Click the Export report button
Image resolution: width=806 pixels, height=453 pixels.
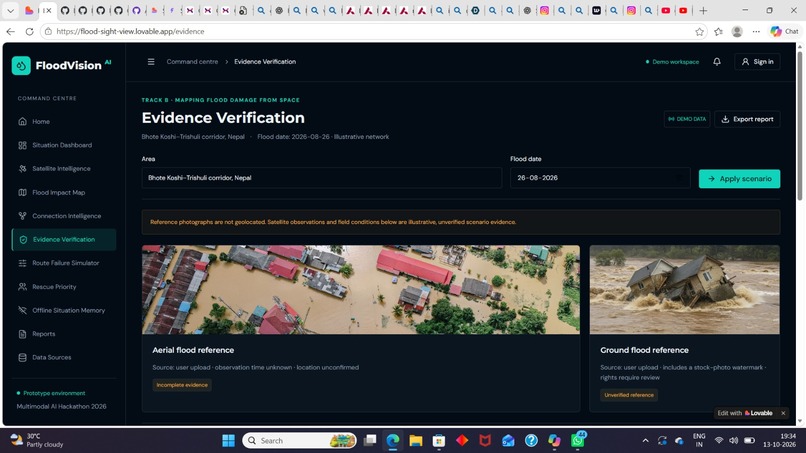tap(747, 119)
